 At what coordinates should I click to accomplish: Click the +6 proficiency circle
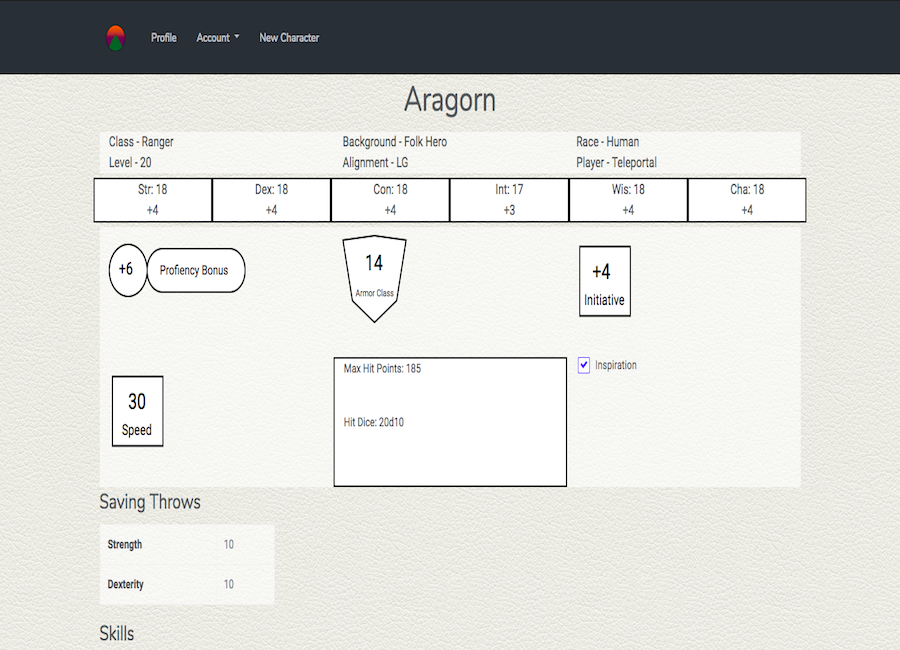coord(127,270)
